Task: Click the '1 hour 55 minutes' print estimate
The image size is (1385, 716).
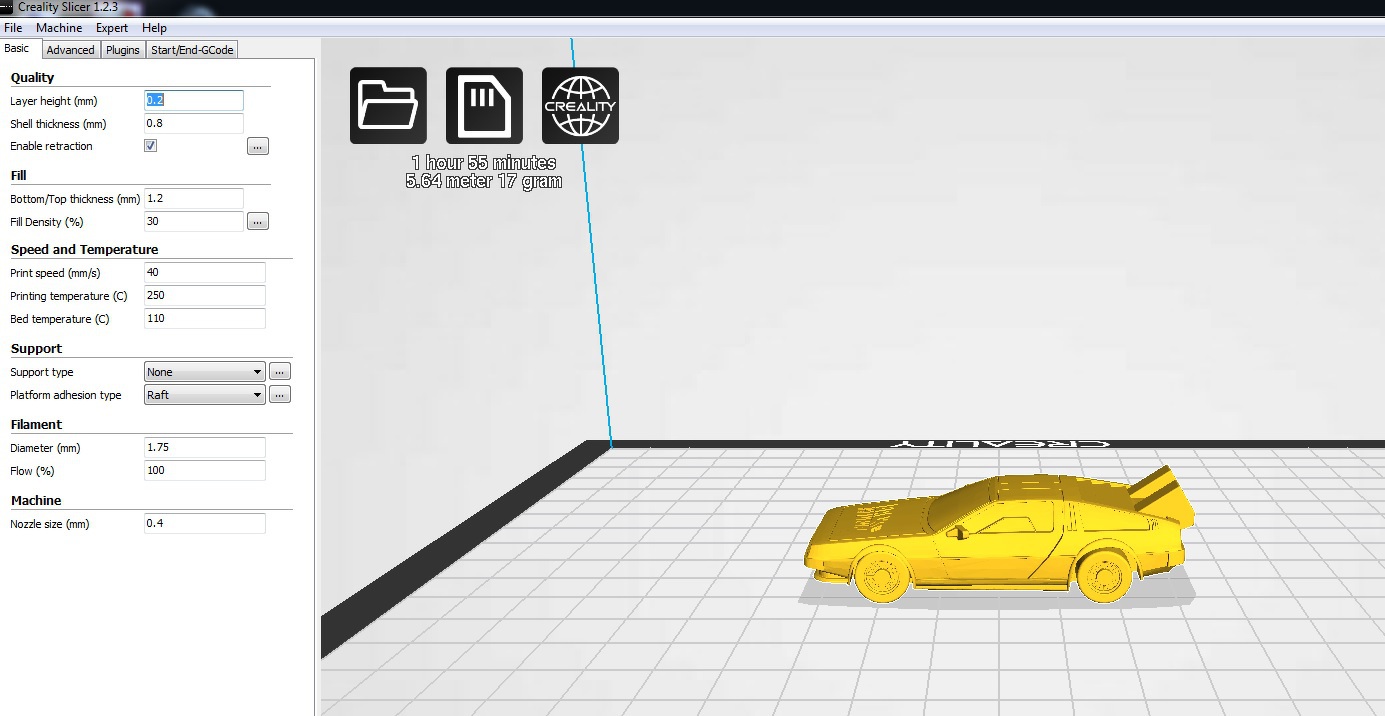Action: pos(484,163)
